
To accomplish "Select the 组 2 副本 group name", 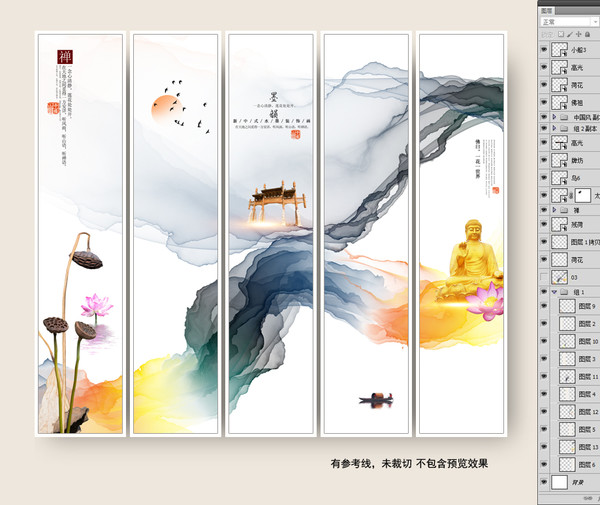I will tap(585, 129).
